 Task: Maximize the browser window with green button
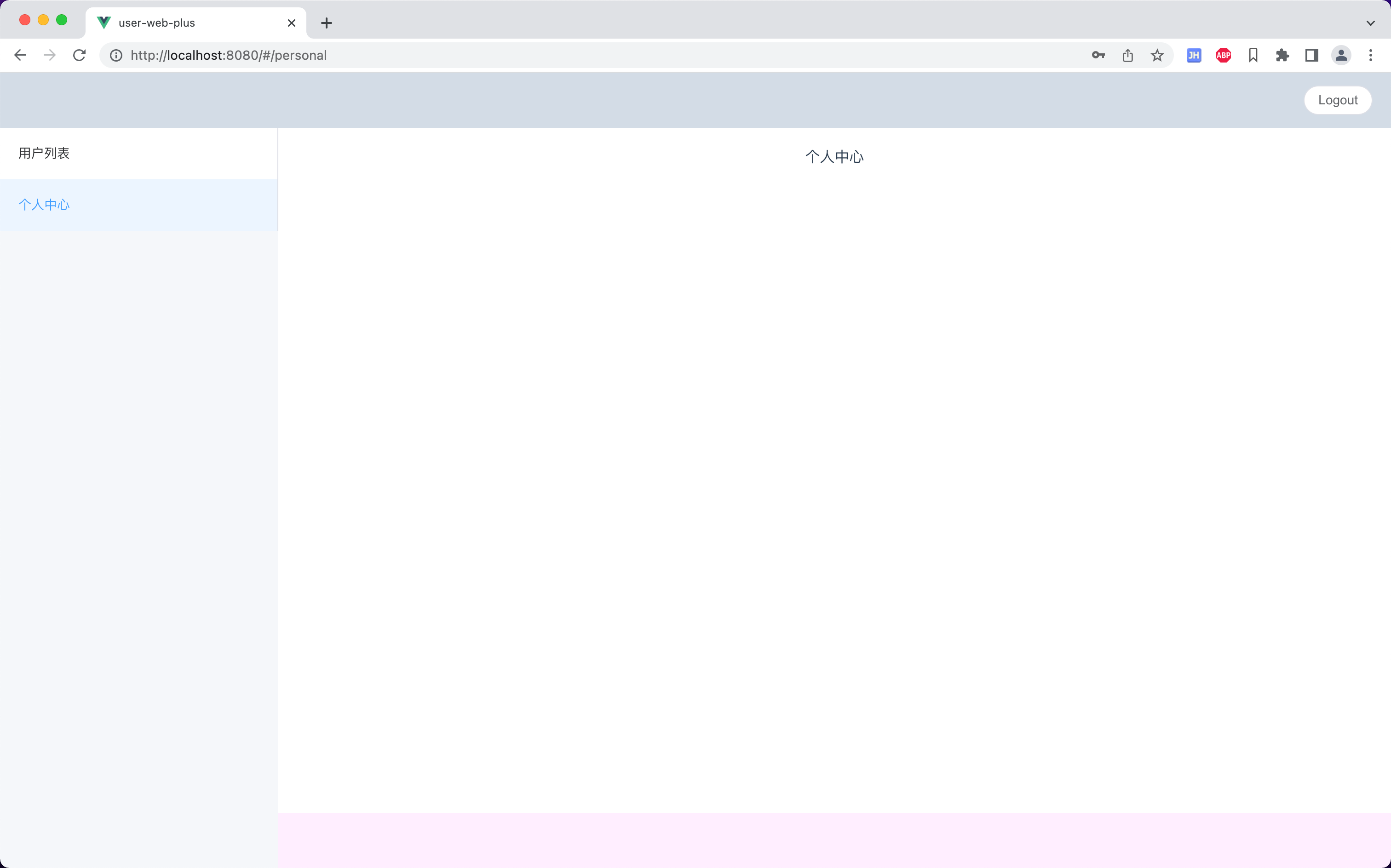(62, 20)
